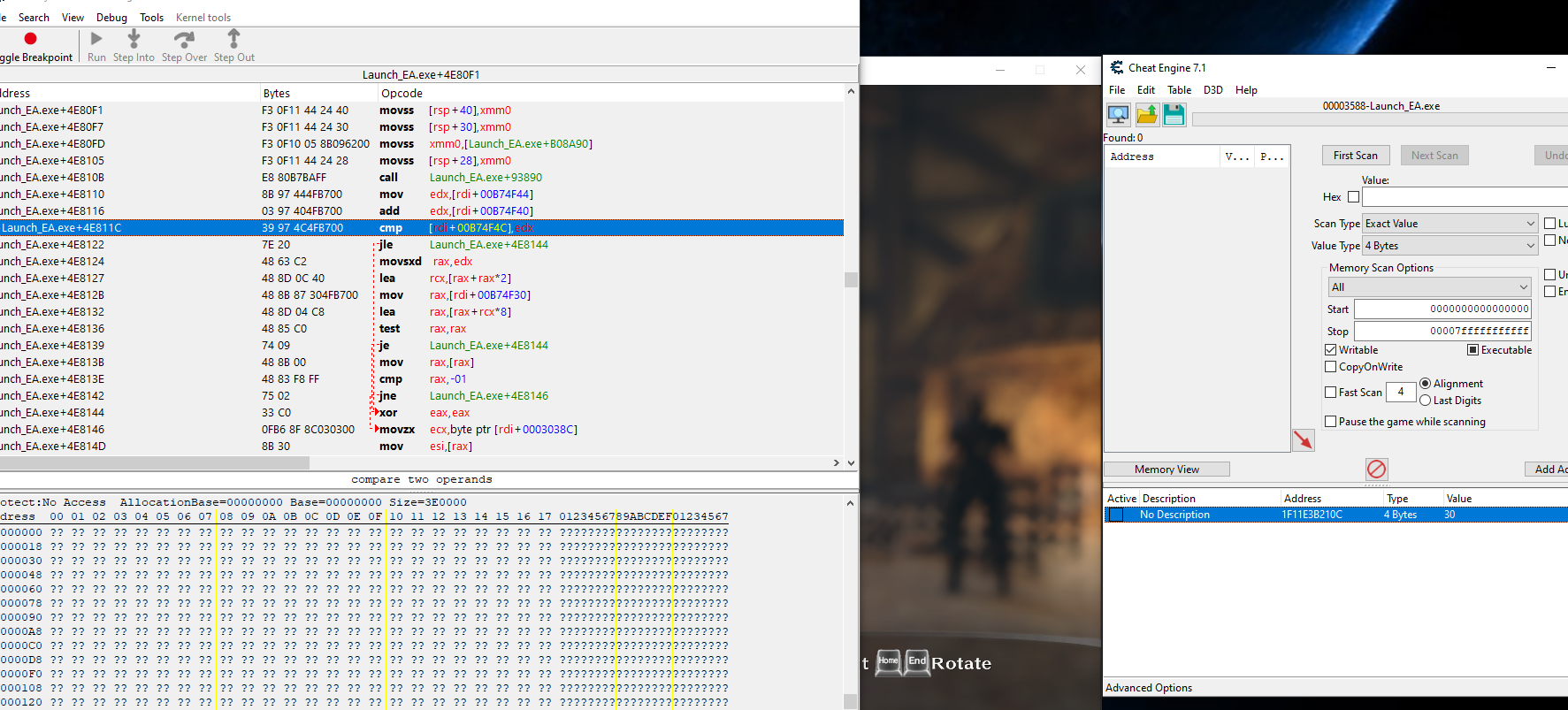The width and height of the screenshot is (1568, 710).
Task: Open the Scan Type Exact Value dropdown
Action: 1450,224
